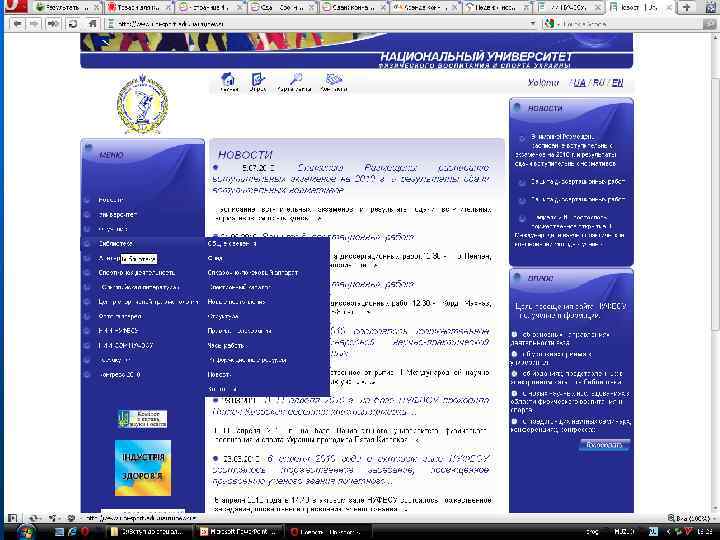Click the Ukrainian government banner image
The width and height of the screenshot is (720, 540).
143,419
